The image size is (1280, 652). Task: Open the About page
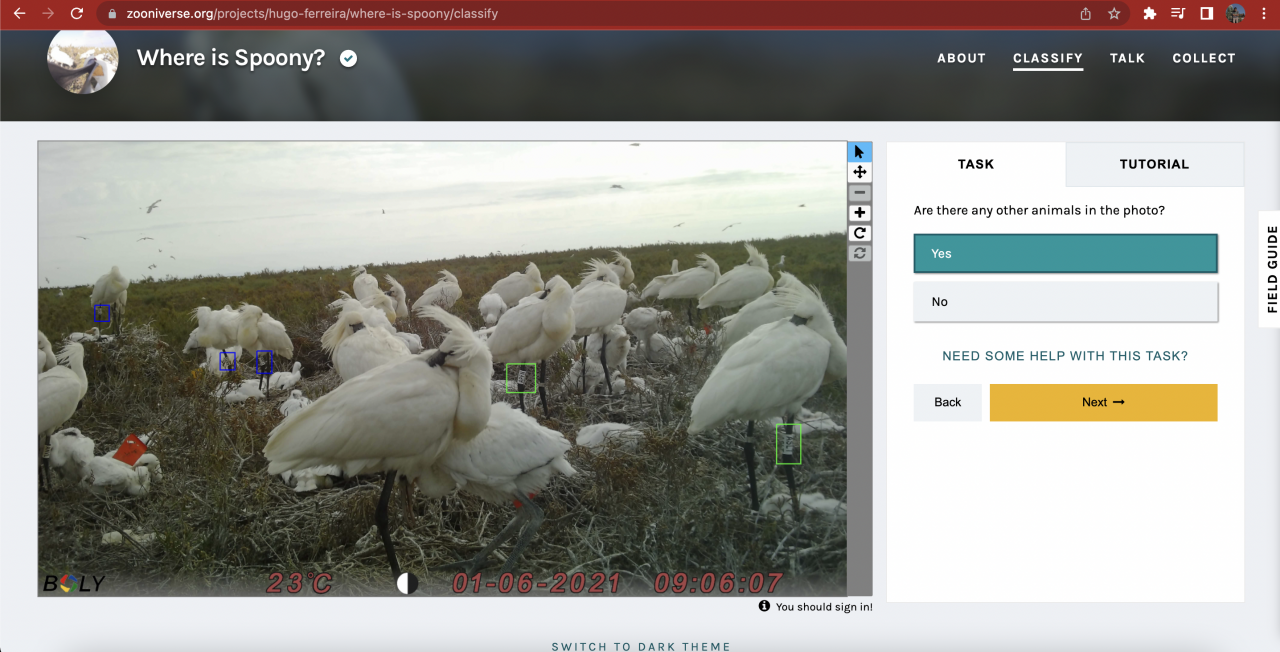[962, 58]
